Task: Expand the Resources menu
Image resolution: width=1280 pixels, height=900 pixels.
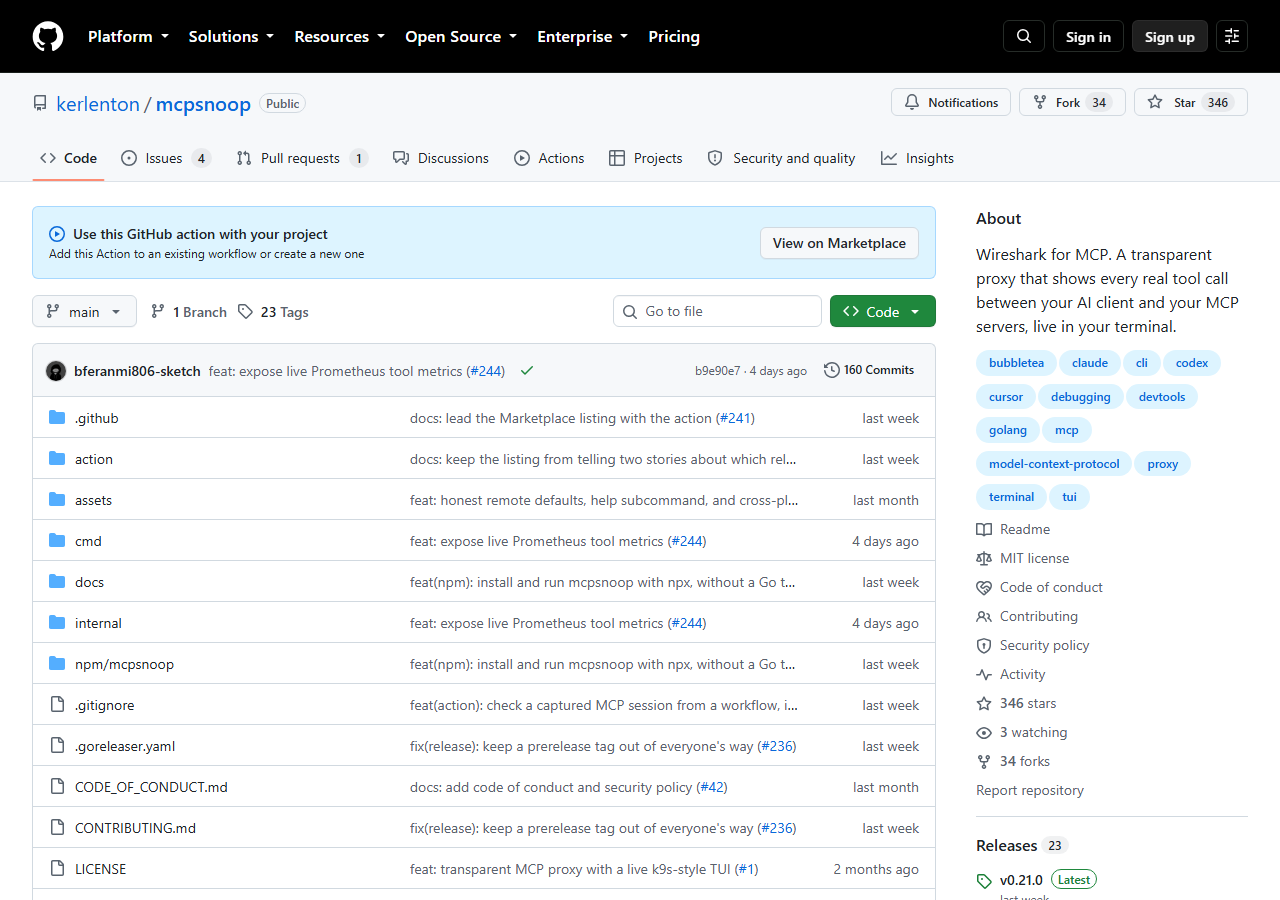Action: coord(339,36)
